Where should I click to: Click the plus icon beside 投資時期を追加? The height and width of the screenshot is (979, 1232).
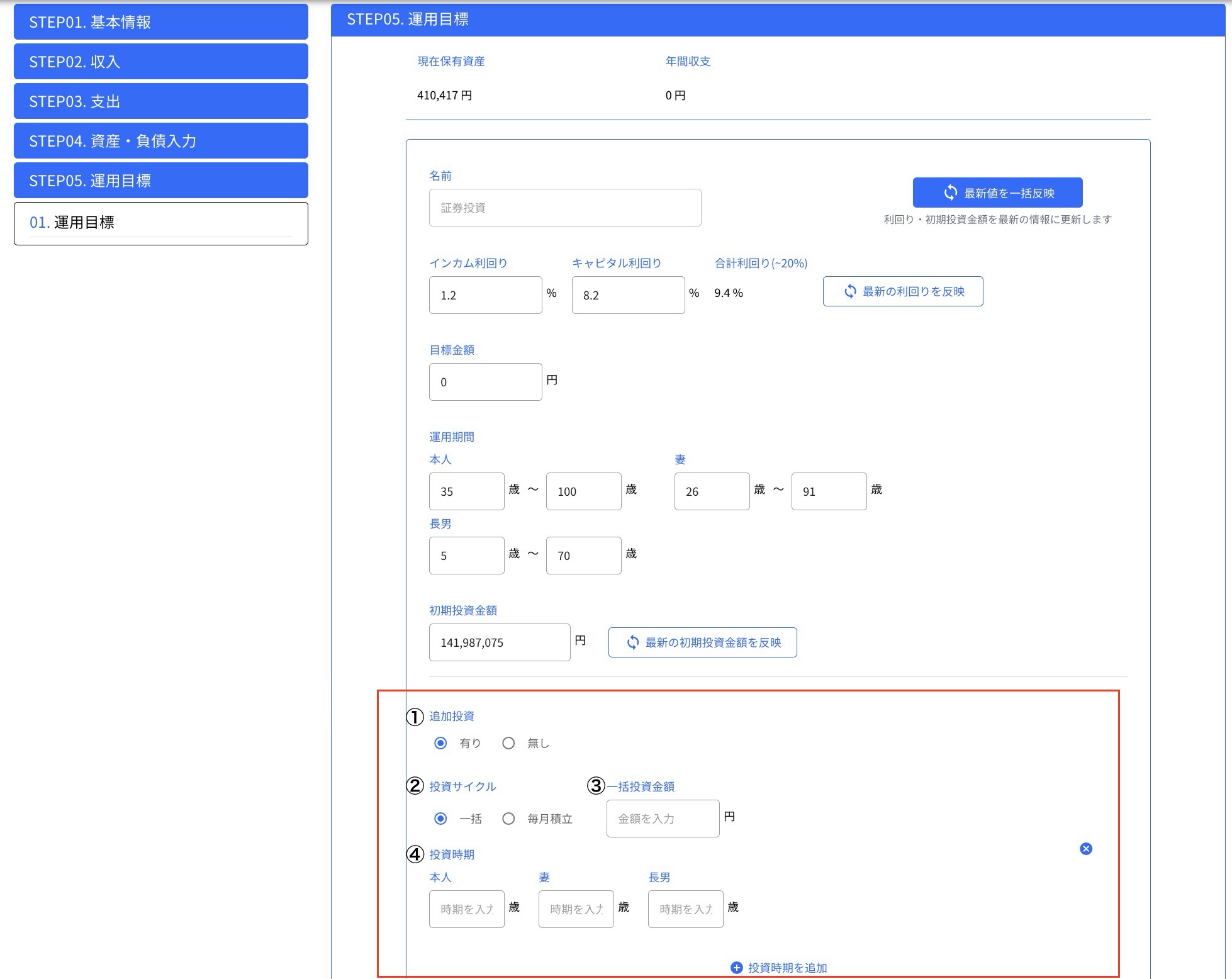736,968
